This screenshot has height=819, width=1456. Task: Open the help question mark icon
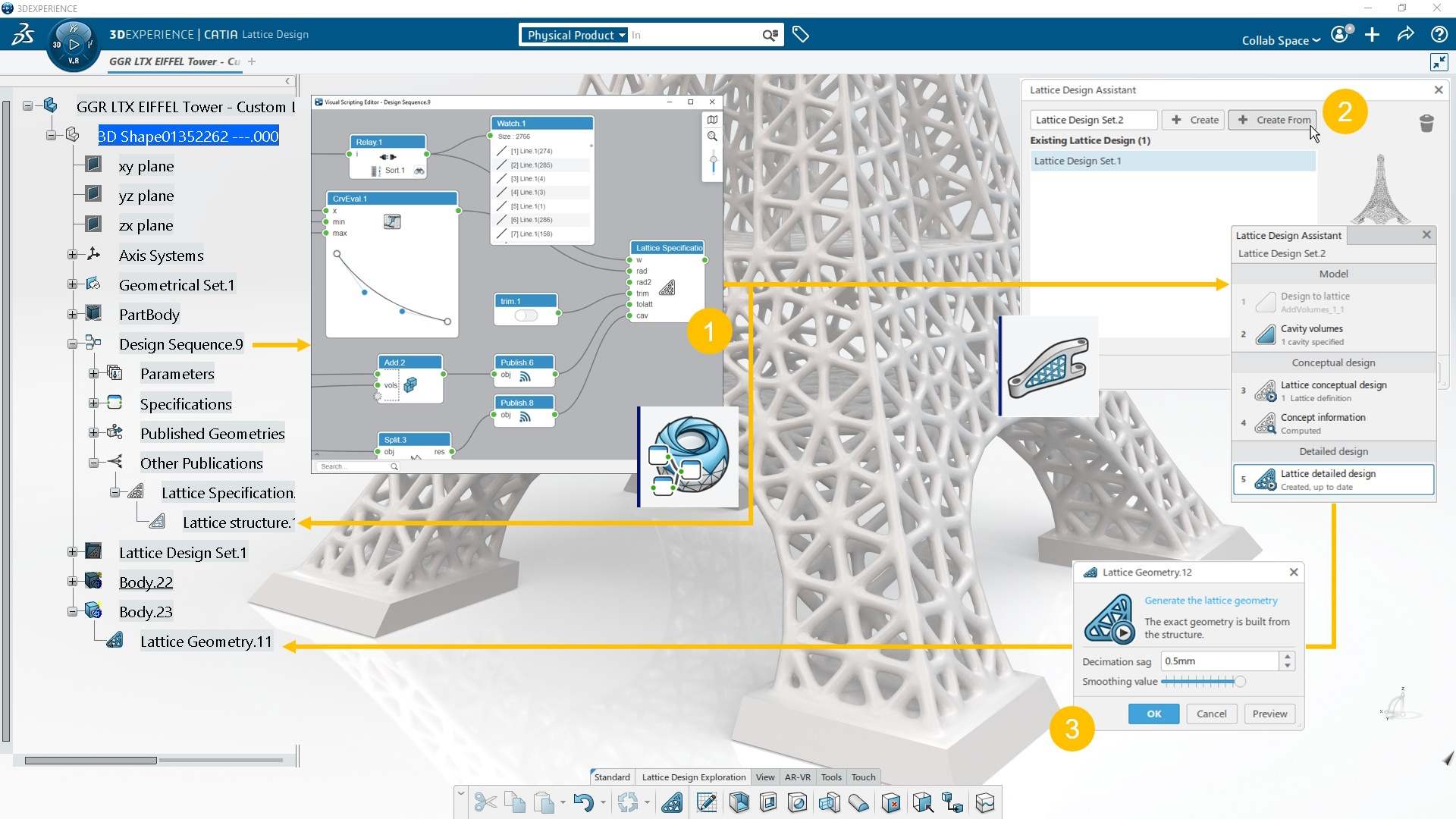[x=1439, y=34]
